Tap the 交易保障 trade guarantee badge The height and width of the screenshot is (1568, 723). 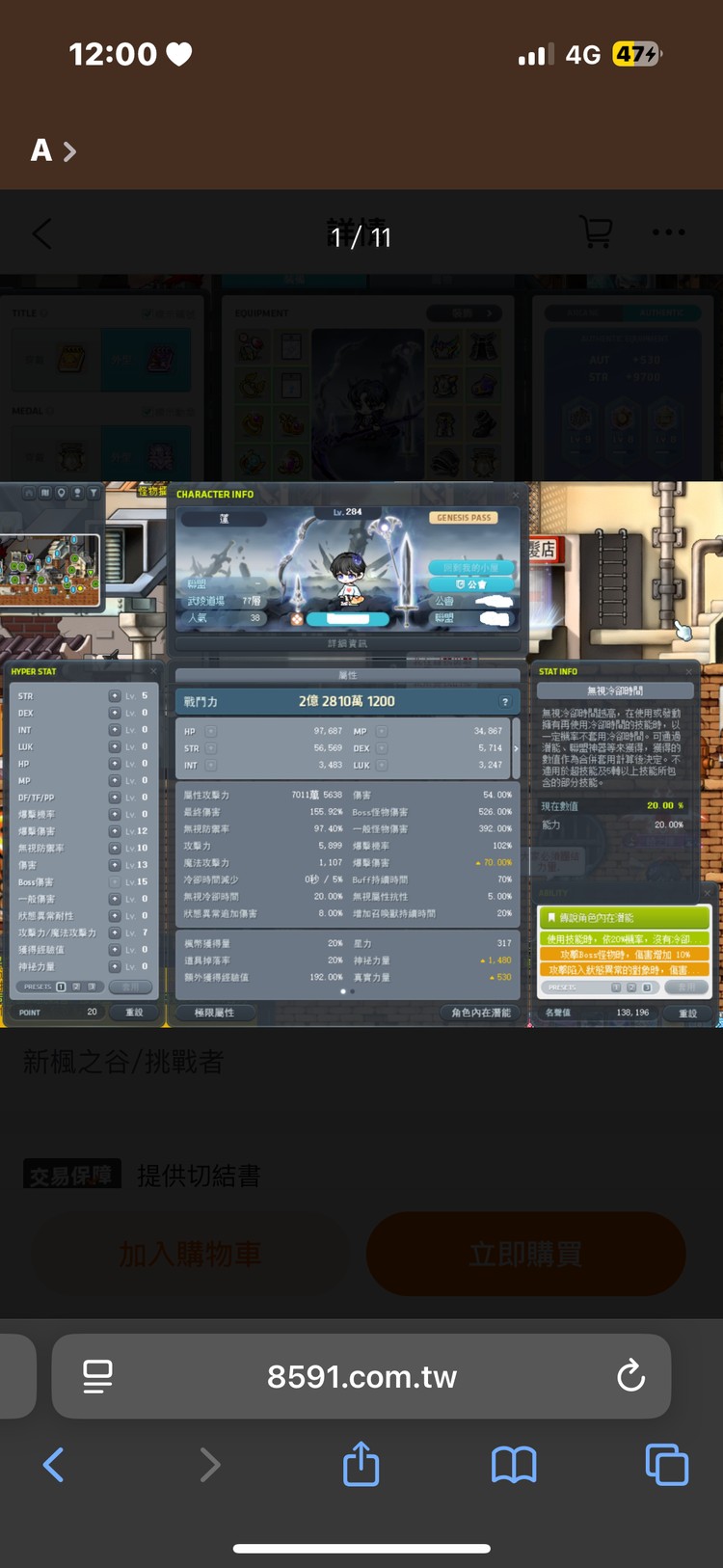pyautogui.click(x=72, y=1175)
